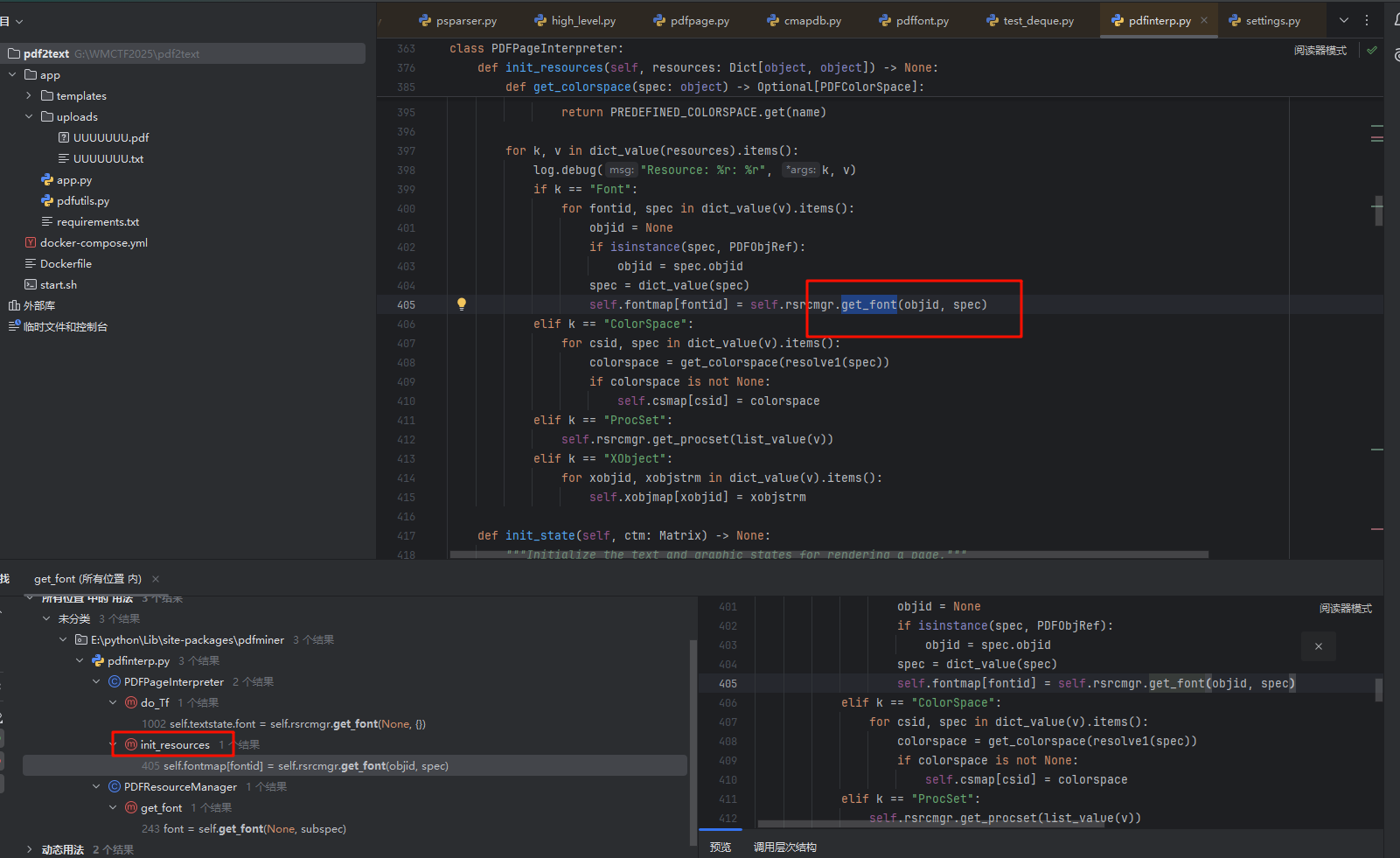Switch to the cmapdb.py tab
The height and width of the screenshot is (858, 1400).
[x=804, y=20]
